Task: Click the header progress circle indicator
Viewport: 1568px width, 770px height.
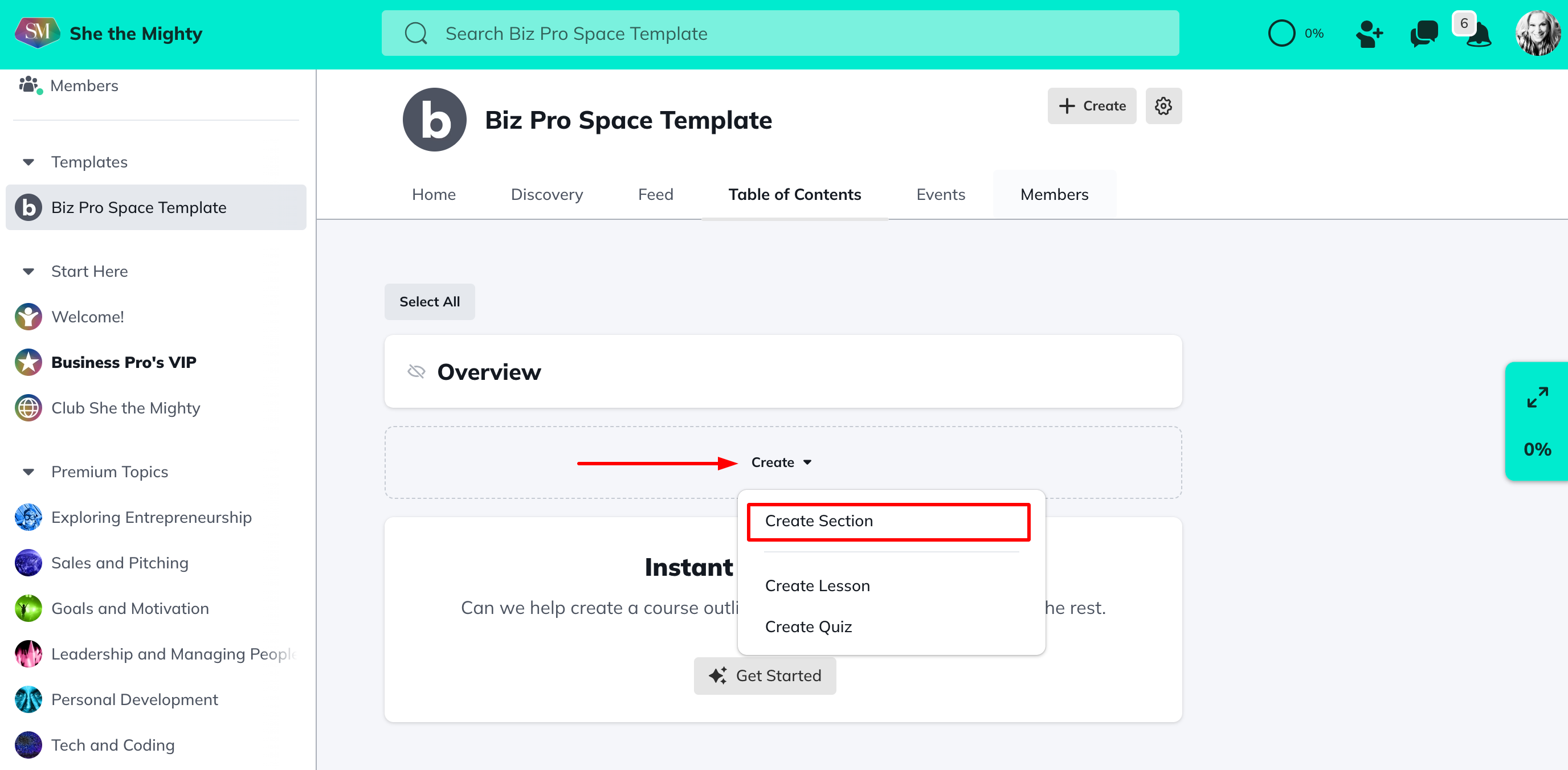Action: click(x=1281, y=34)
